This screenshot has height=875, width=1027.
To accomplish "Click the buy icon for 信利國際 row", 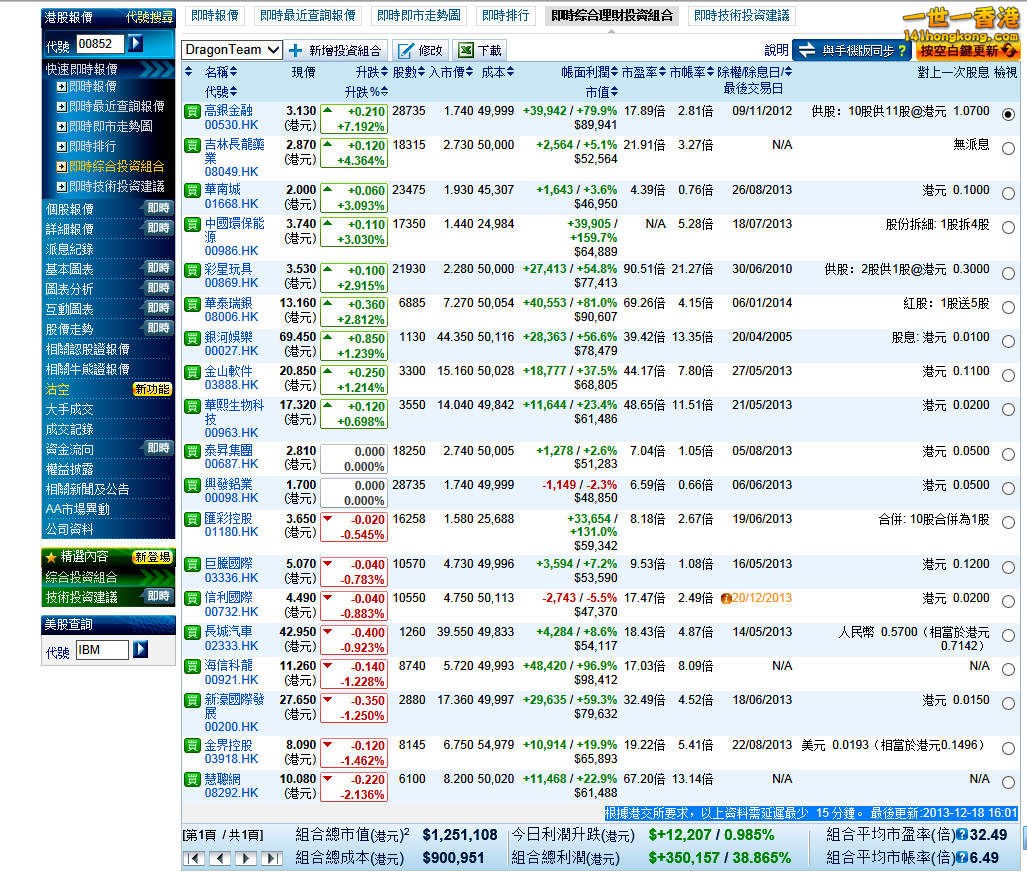I will [192, 599].
